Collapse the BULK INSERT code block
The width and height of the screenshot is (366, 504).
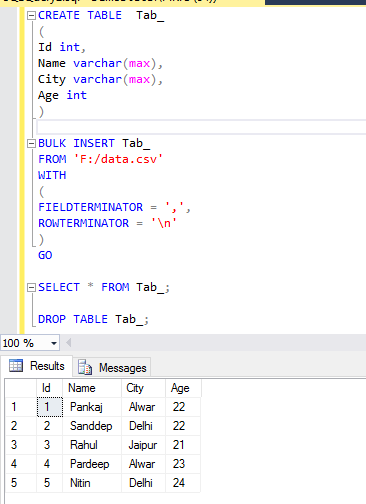(31, 143)
